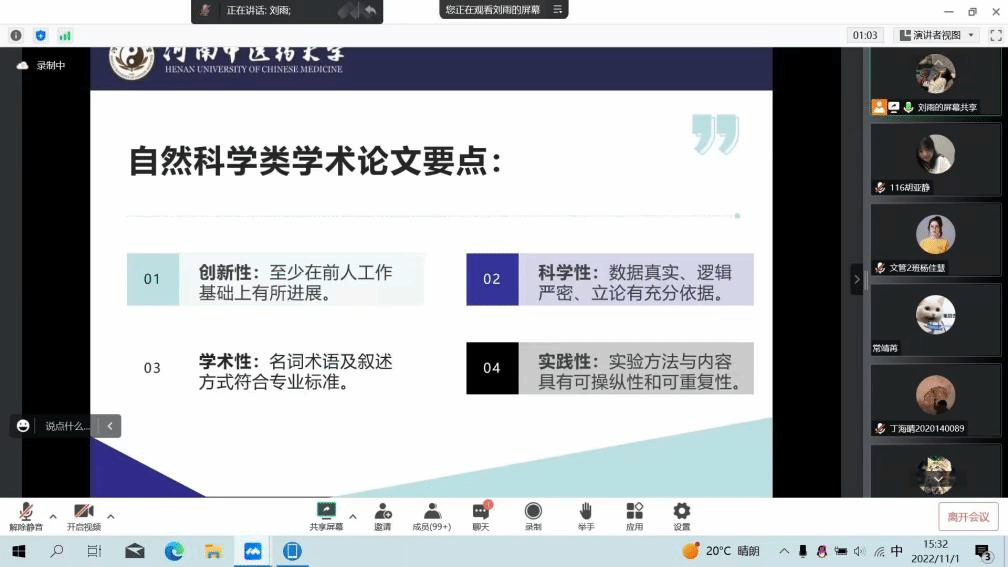Open the menu beside 您正在观看刘南的屏幕
This screenshot has height=567, width=1008.
click(558, 10)
